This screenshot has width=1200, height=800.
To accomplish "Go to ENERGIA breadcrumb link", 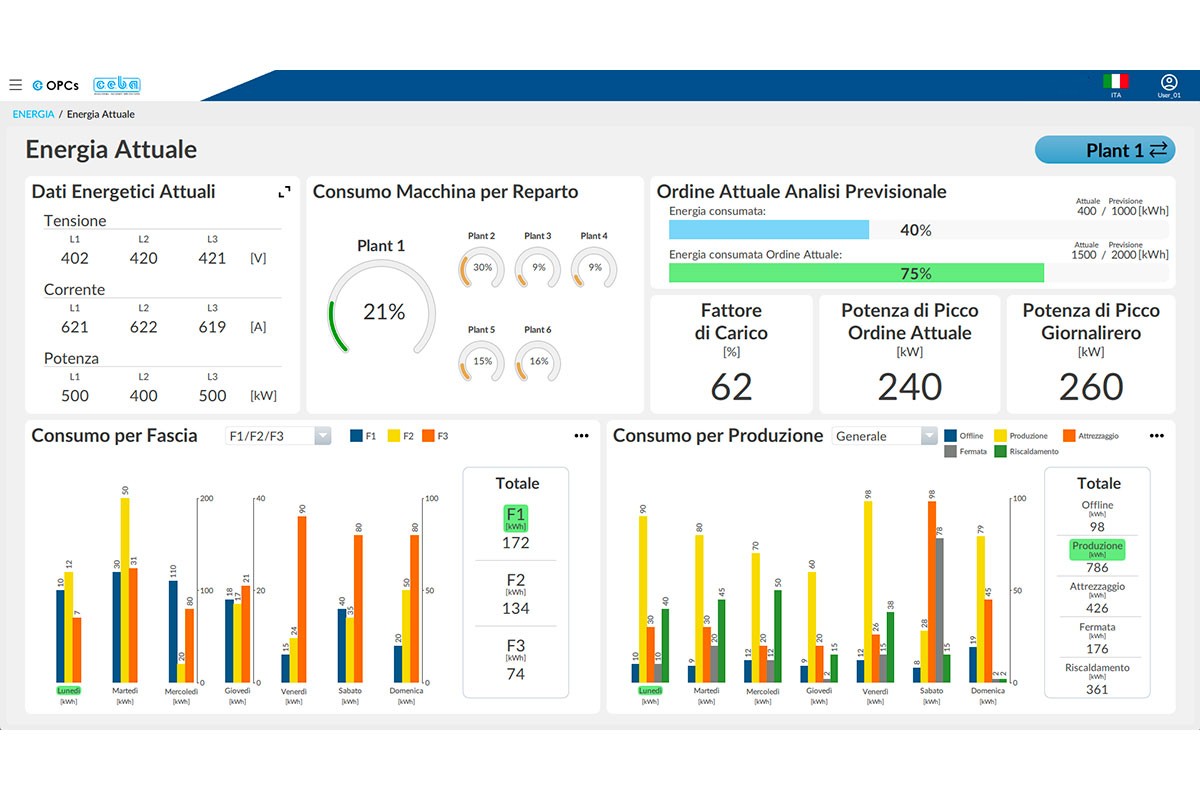I will pyautogui.click(x=33, y=114).
